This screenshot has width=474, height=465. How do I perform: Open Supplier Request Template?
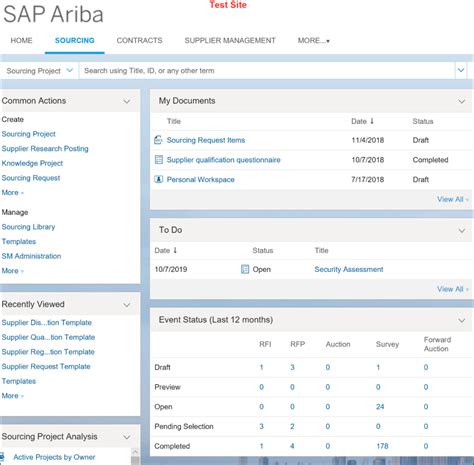pyautogui.click(x=46, y=367)
